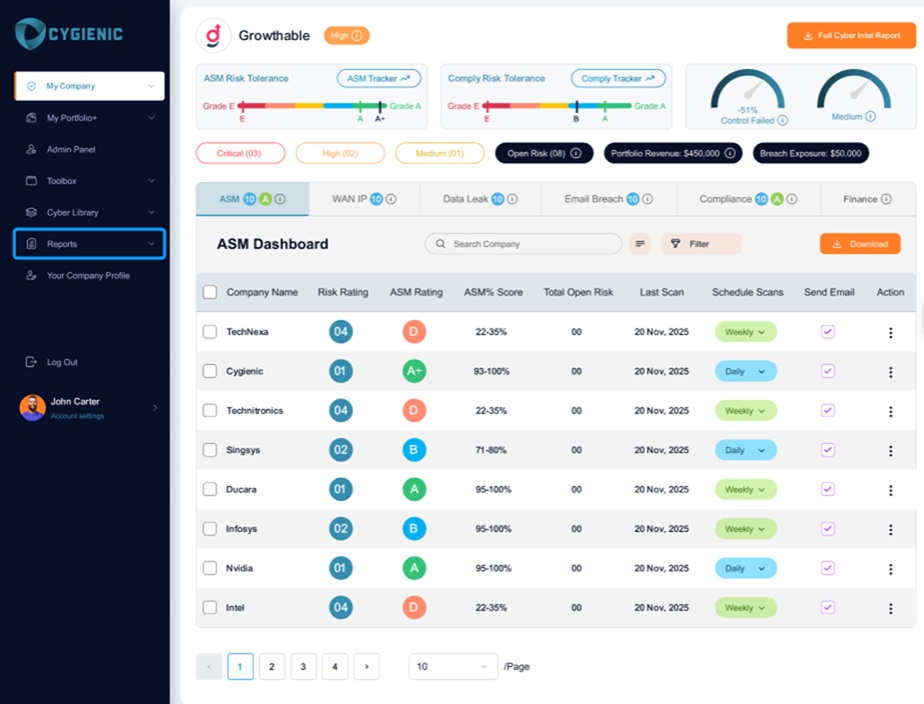Click the info icon in Open Risk pill
This screenshot has width=924, height=704.
tap(576, 153)
